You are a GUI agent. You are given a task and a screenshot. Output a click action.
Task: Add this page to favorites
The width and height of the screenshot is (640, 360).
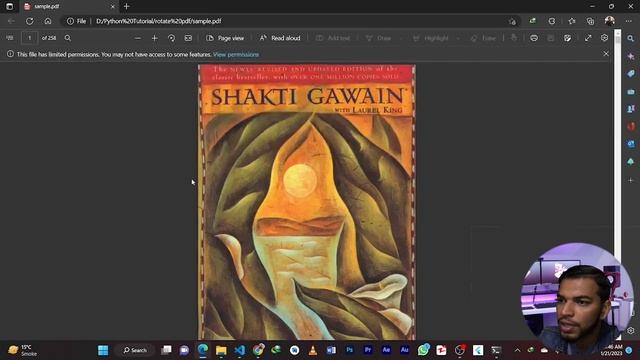coord(512,21)
